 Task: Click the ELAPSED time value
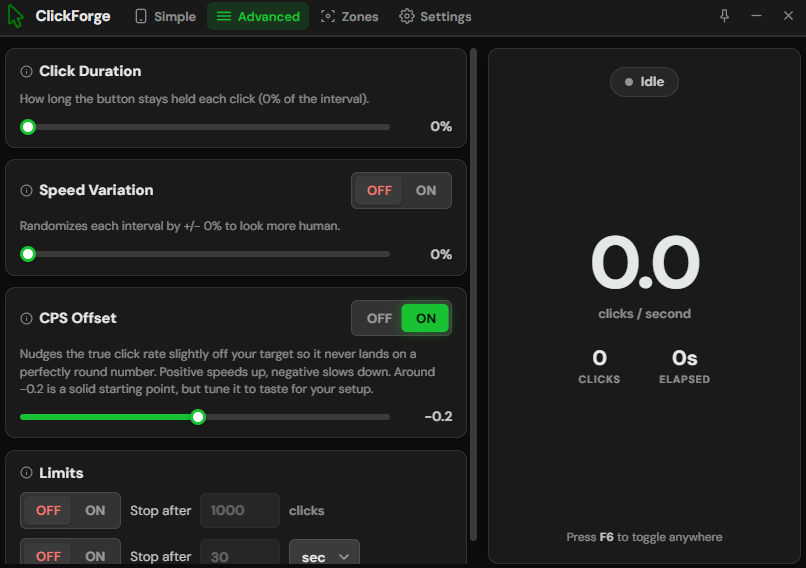tap(684, 358)
